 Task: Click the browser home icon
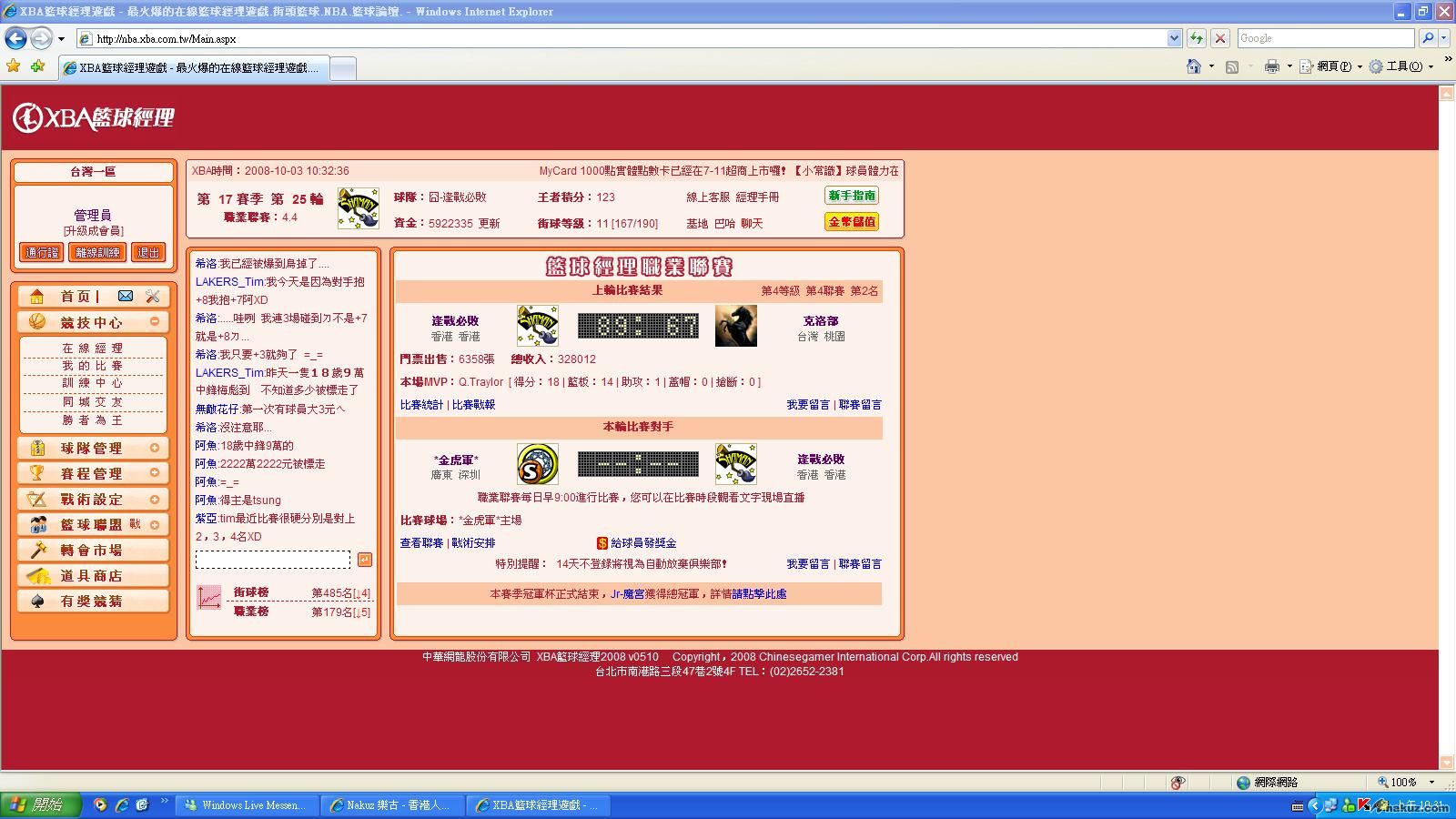[x=1193, y=66]
